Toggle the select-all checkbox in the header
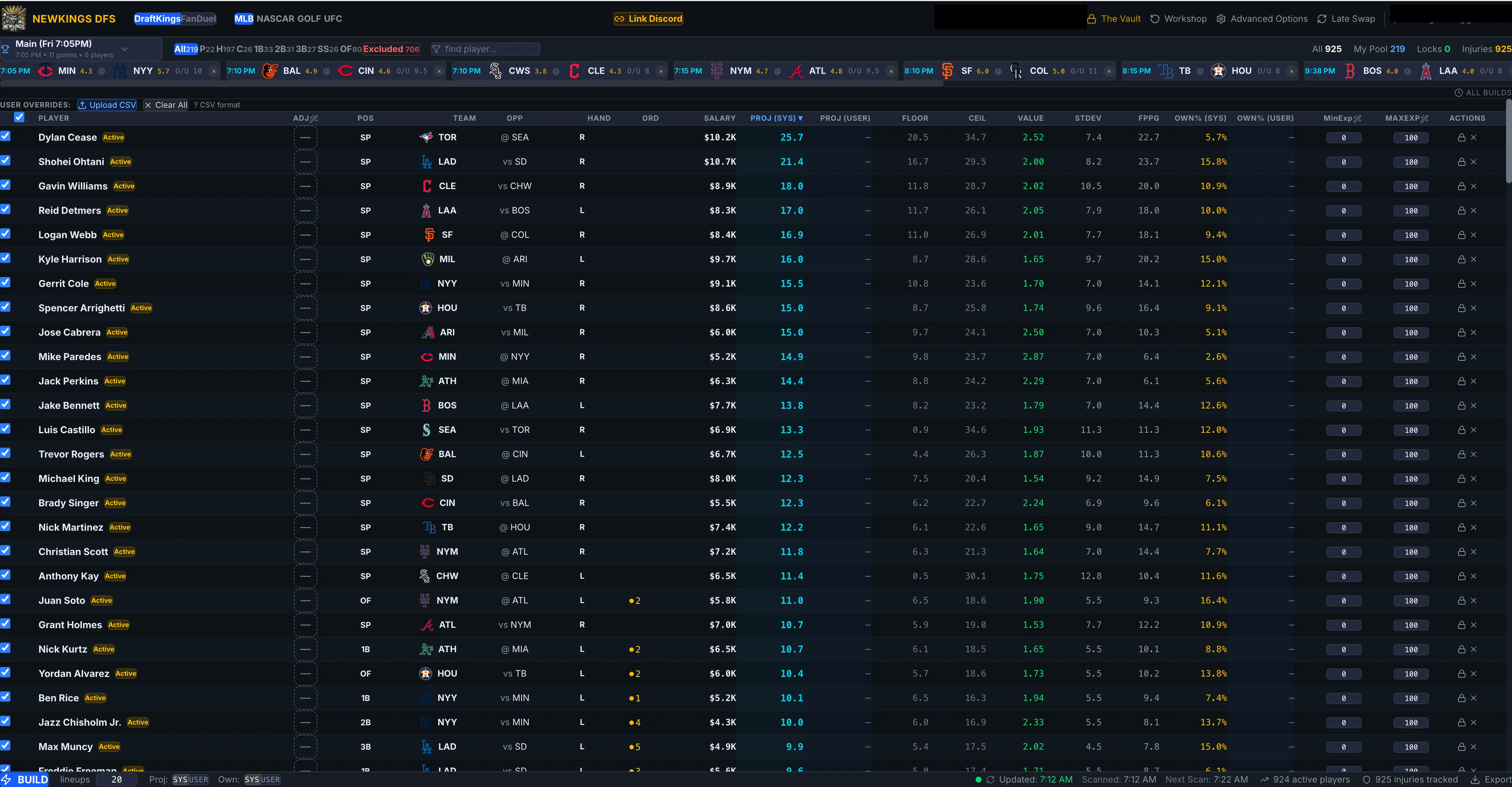This screenshot has height=787, width=1512. tap(19, 117)
